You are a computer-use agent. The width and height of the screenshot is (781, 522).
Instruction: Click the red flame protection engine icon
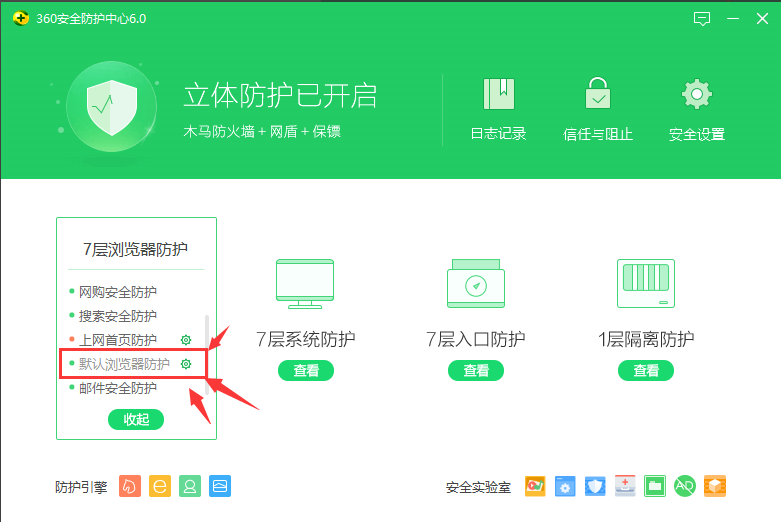click(x=129, y=486)
